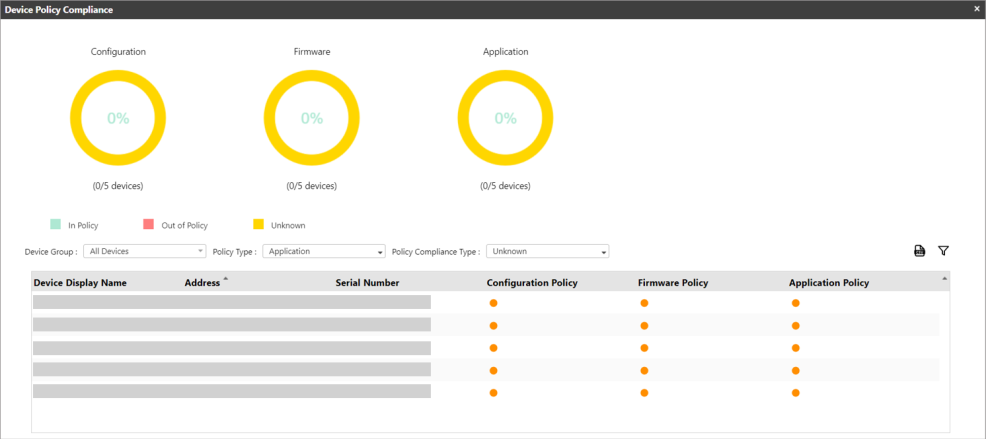
Task: Click the first row Firmware Policy status dot
Action: coord(644,302)
